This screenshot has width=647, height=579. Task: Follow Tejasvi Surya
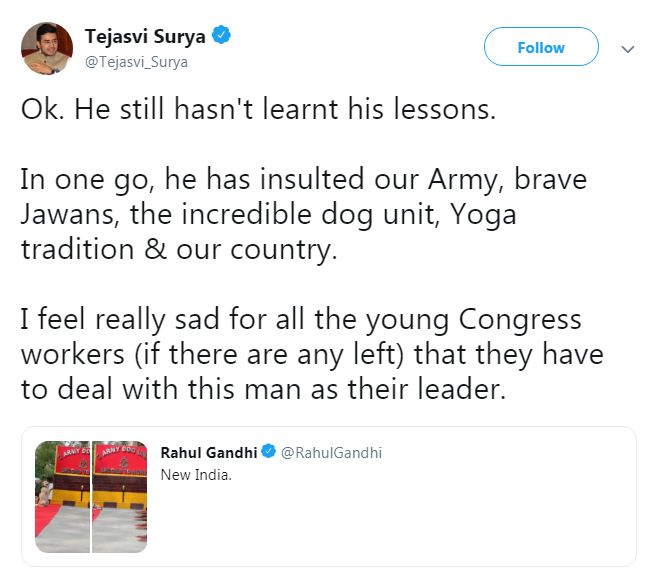click(540, 47)
